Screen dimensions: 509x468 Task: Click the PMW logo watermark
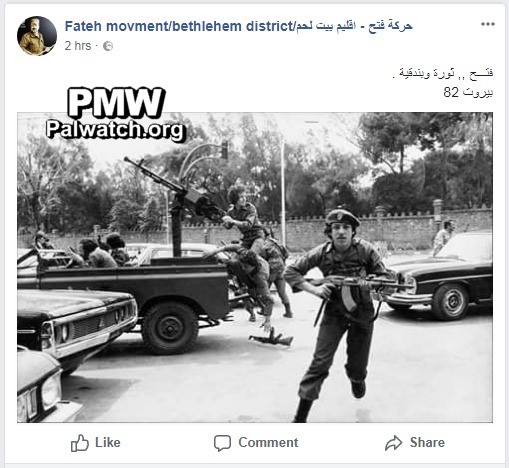[x=116, y=103]
